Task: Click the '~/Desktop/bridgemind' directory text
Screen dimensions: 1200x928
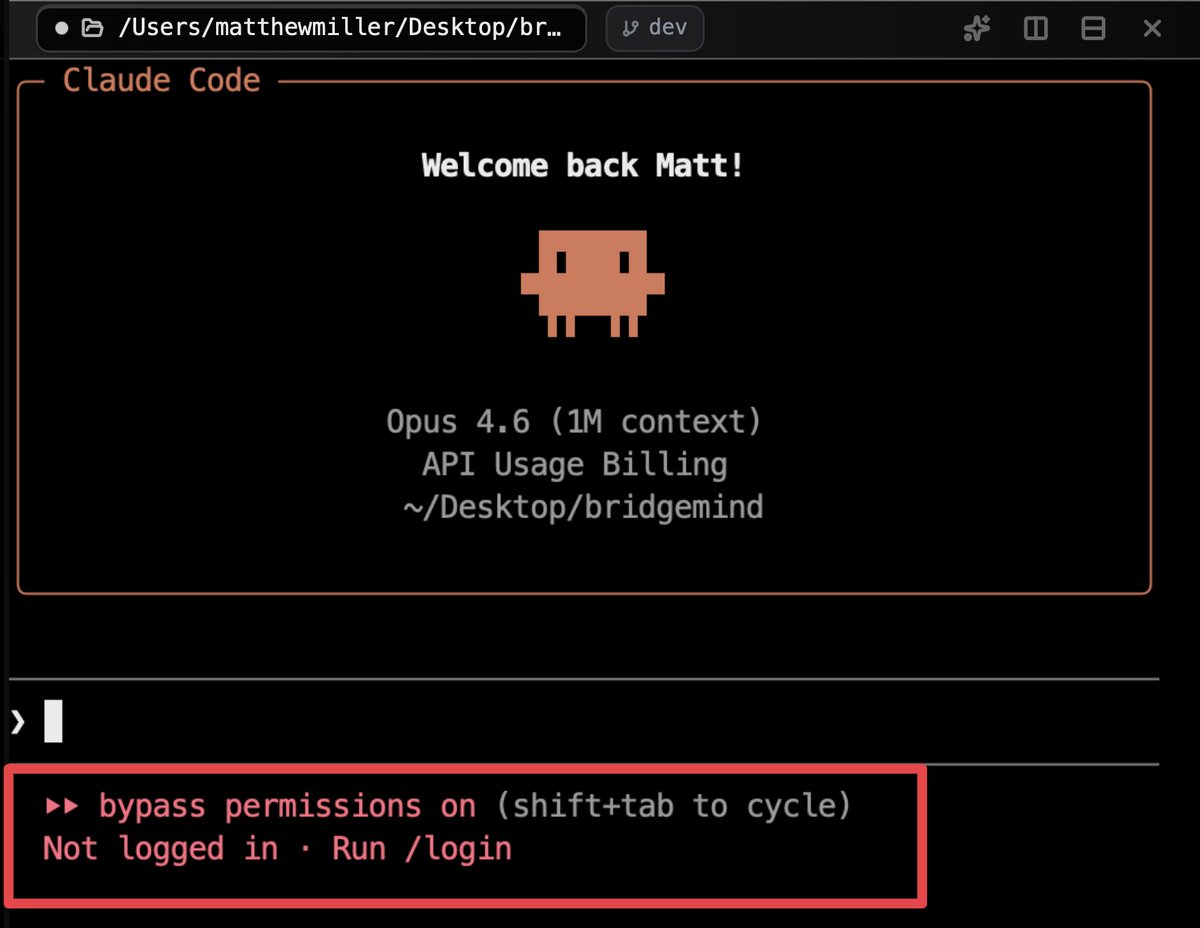Action: (x=583, y=507)
